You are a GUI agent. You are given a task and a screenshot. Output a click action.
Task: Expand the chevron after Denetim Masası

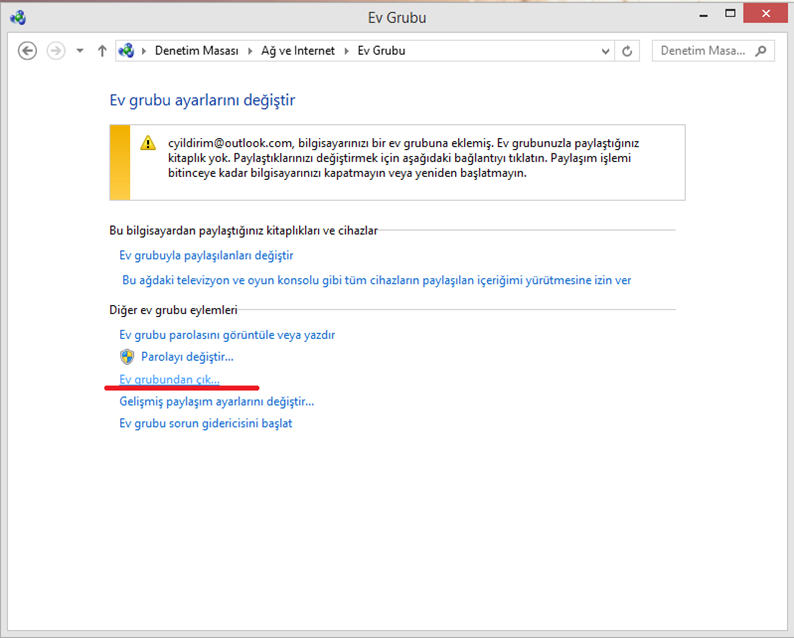[250, 51]
